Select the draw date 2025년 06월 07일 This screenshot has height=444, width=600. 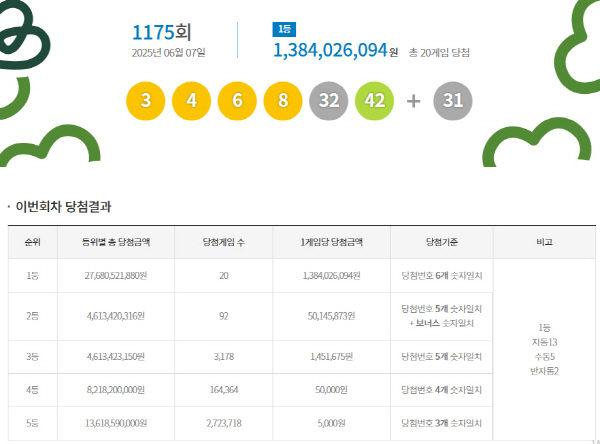pos(169,53)
